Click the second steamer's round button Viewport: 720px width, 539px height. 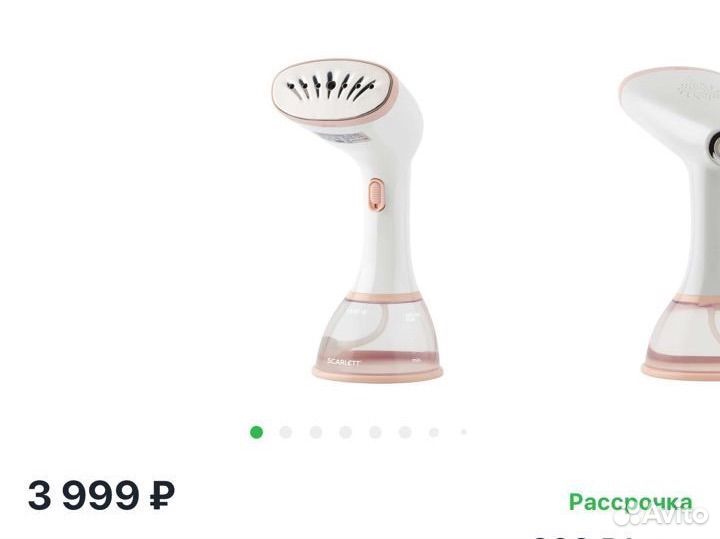pyautogui.click(x=715, y=145)
